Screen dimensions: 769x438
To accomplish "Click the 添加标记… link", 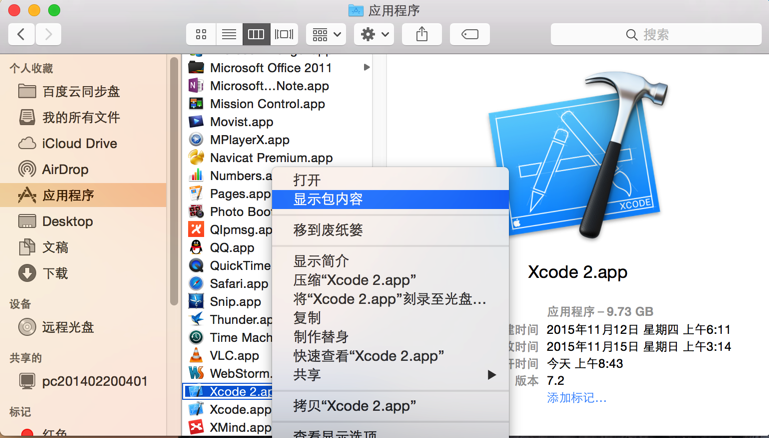I will (577, 398).
